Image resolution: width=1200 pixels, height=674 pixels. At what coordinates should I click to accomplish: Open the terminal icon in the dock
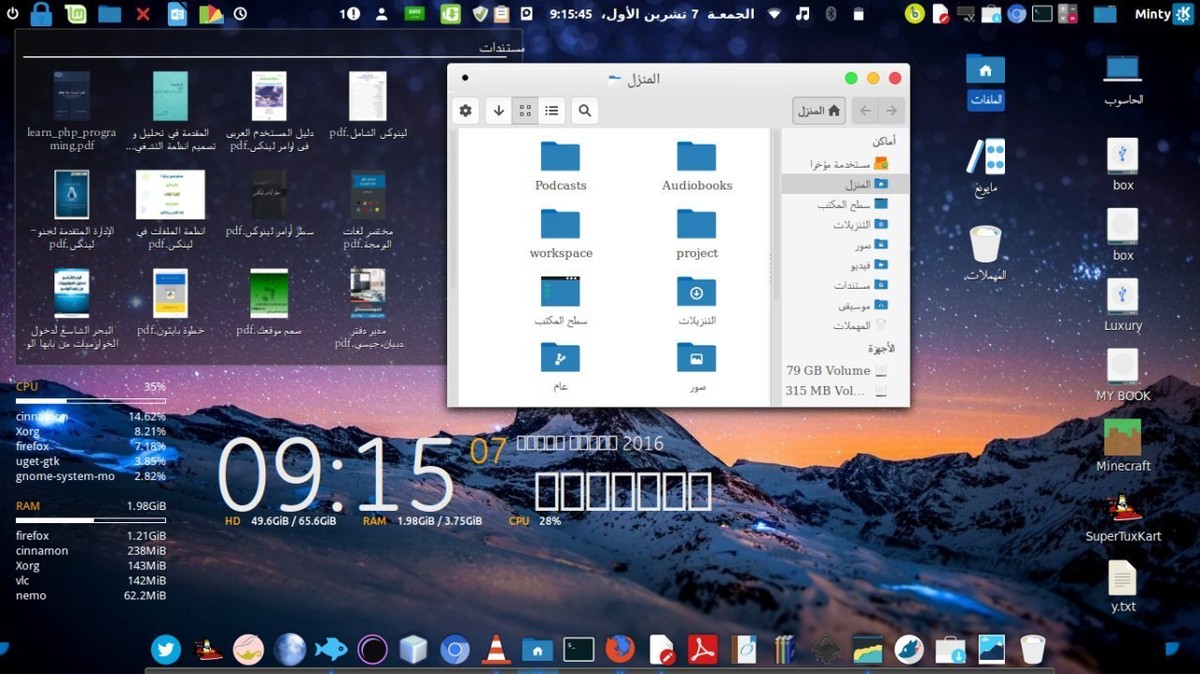[579, 650]
